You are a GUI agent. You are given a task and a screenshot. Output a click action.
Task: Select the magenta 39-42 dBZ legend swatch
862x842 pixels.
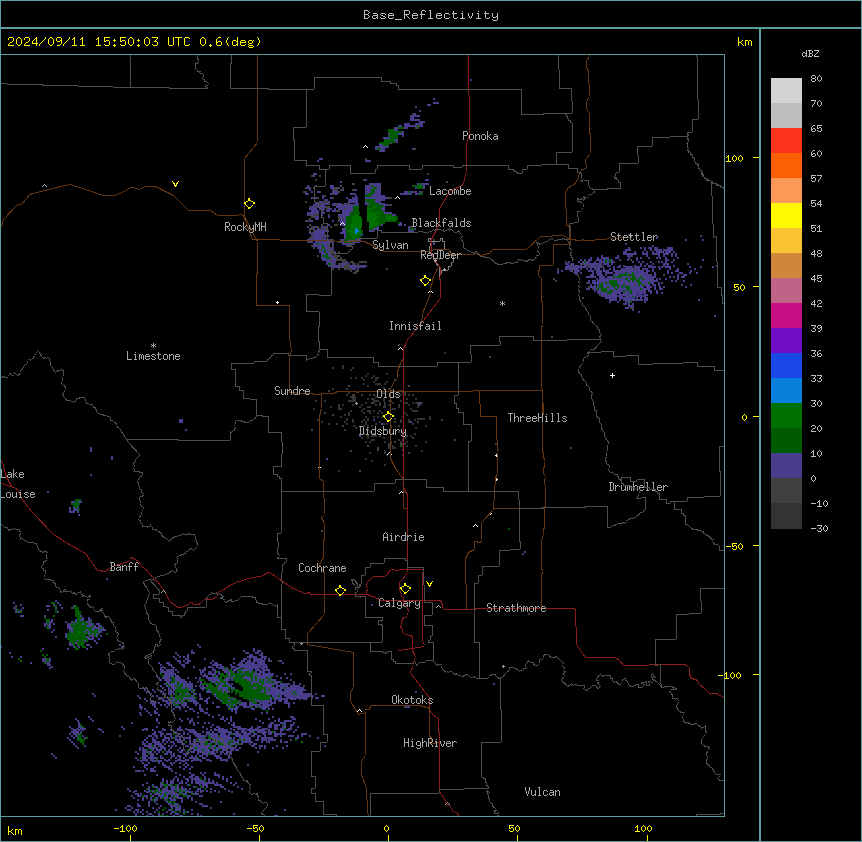tap(786, 315)
